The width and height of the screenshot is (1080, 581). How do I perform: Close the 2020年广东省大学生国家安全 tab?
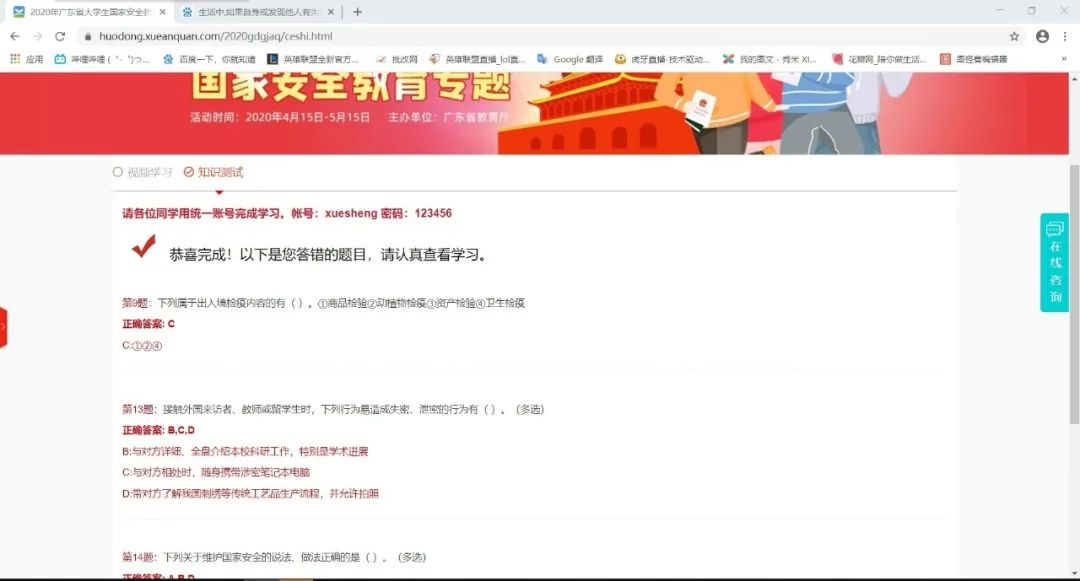tap(163, 12)
